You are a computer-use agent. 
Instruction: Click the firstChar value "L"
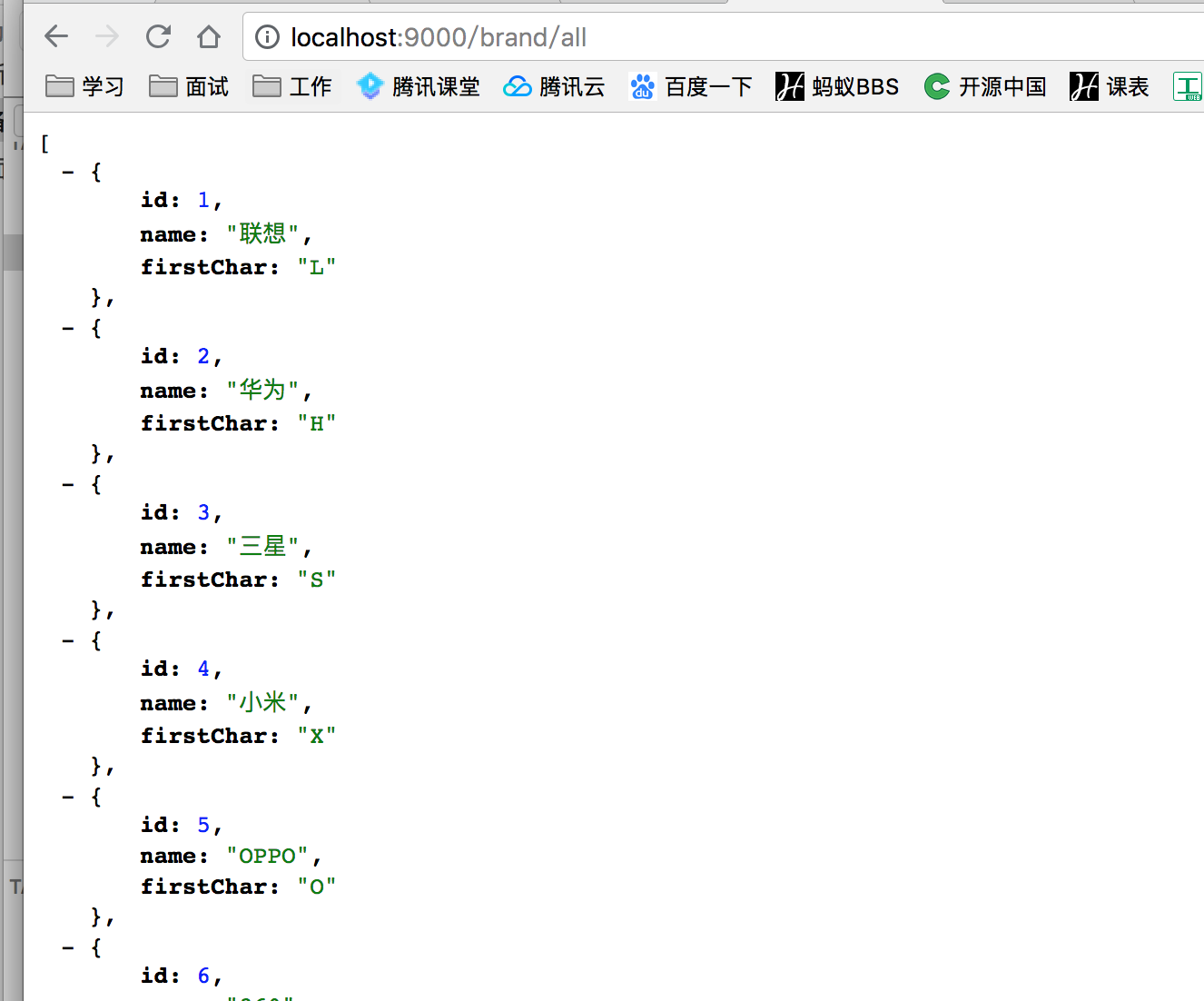pyautogui.click(x=317, y=267)
